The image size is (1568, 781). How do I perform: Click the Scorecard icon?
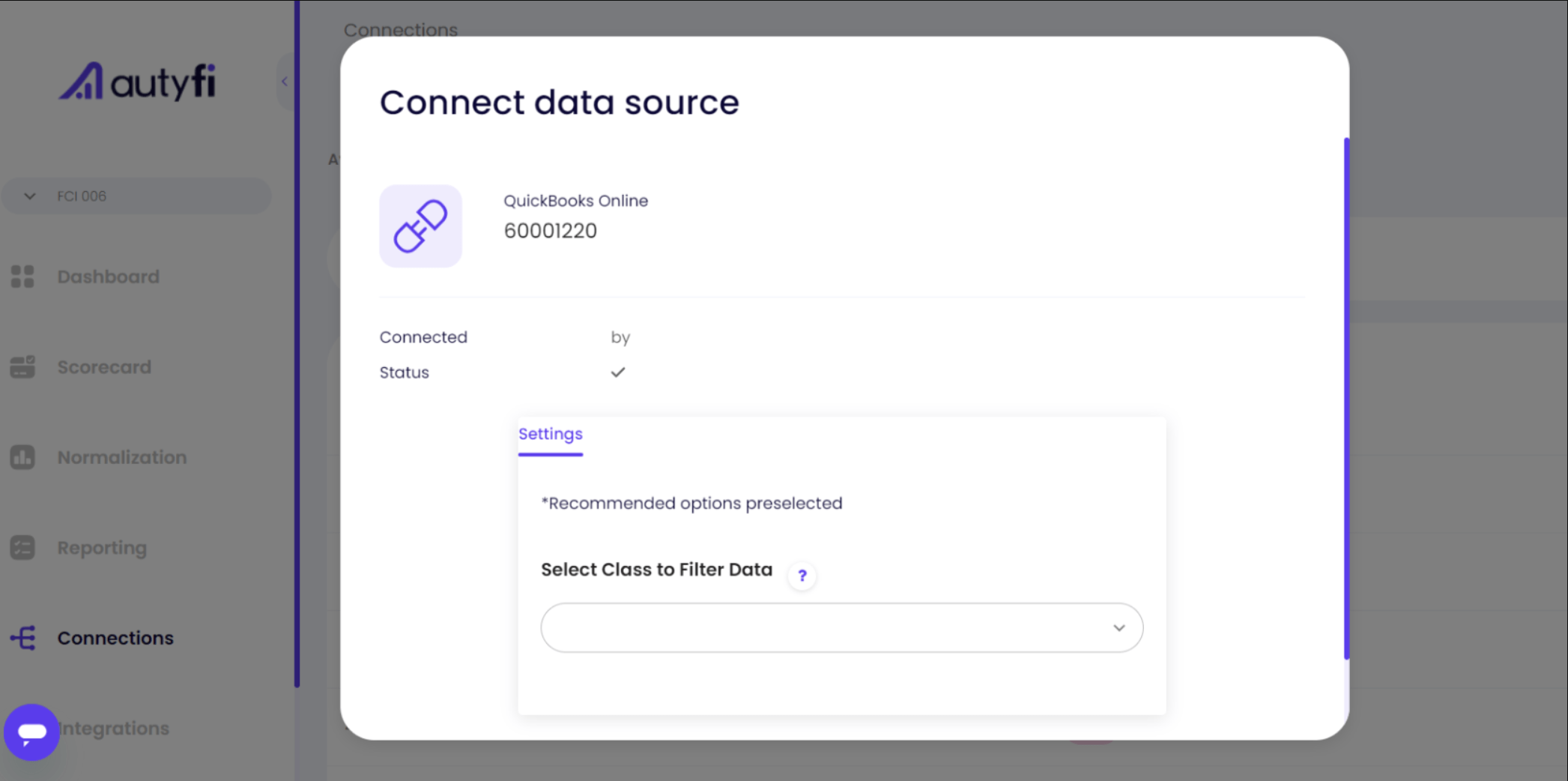pyautogui.click(x=22, y=367)
